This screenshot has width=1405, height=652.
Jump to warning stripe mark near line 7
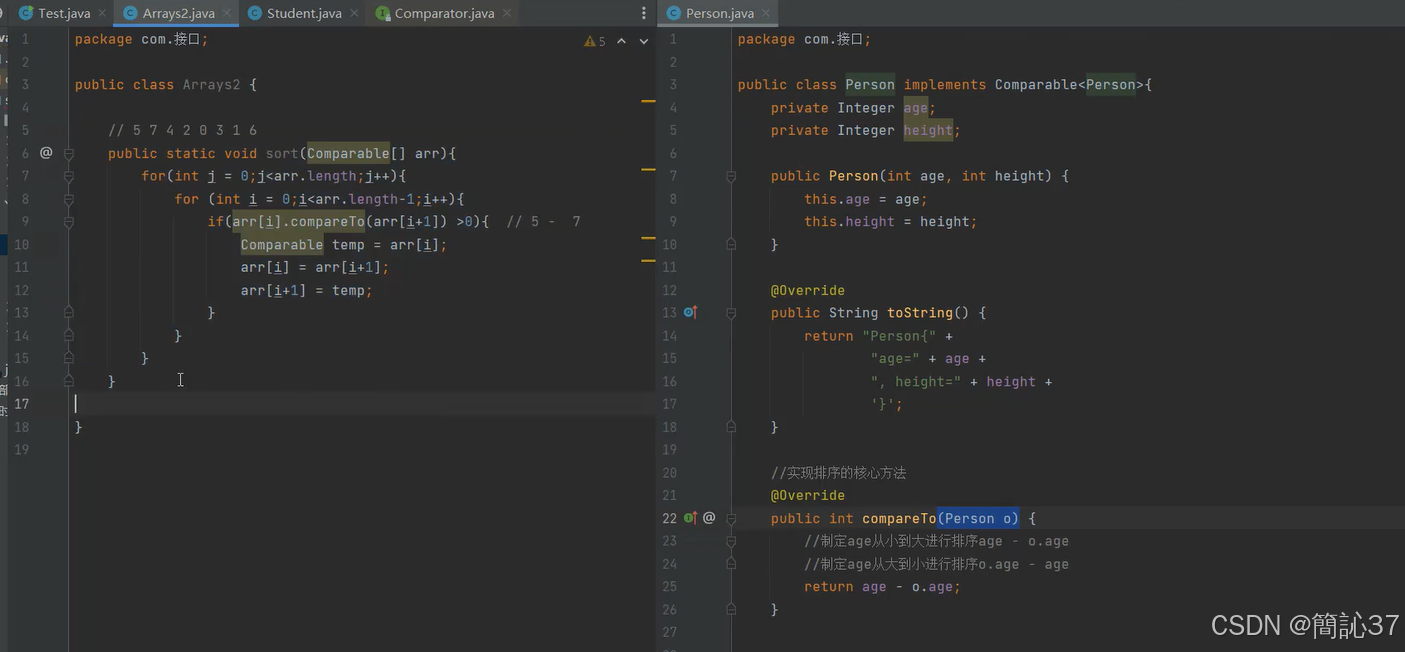(x=648, y=169)
